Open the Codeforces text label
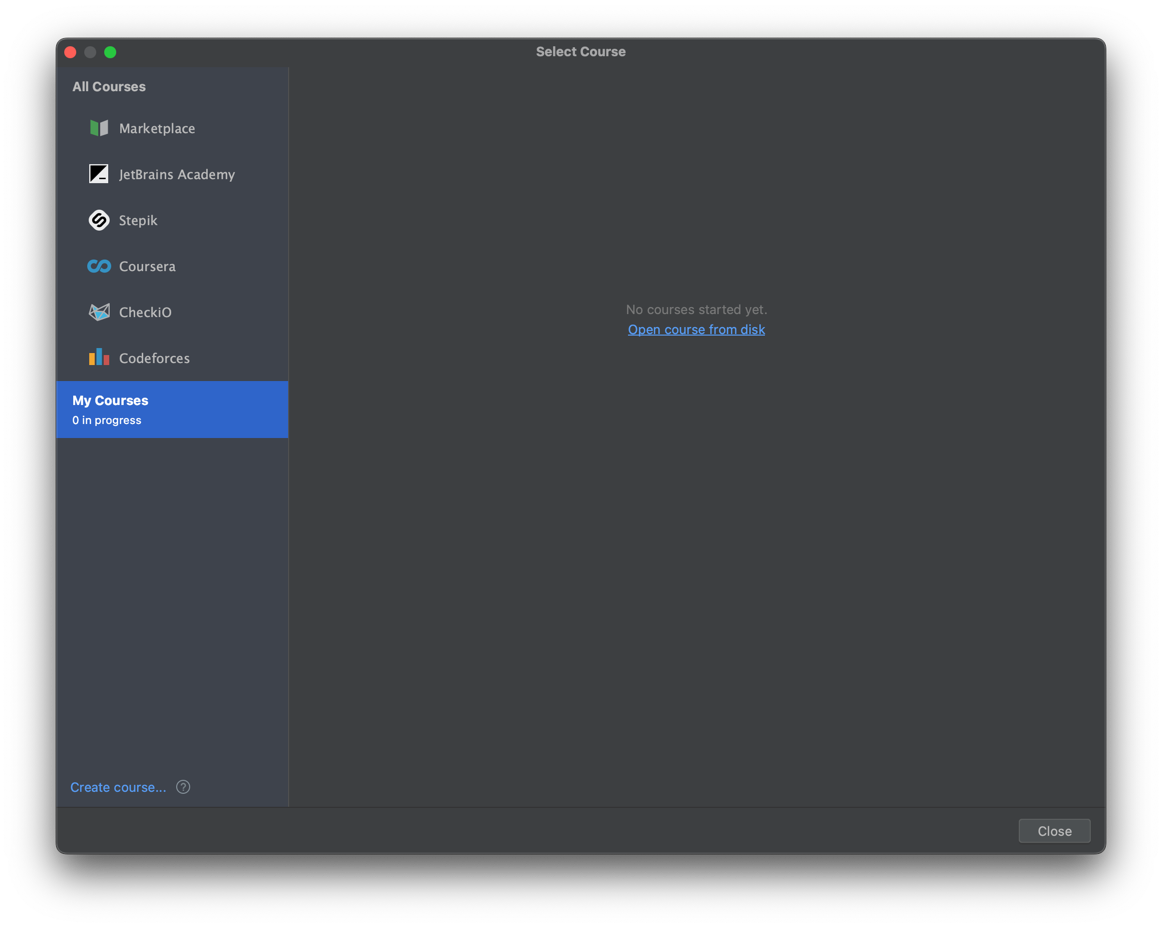Image resolution: width=1162 pixels, height=928 pixels. pos(154,358)
